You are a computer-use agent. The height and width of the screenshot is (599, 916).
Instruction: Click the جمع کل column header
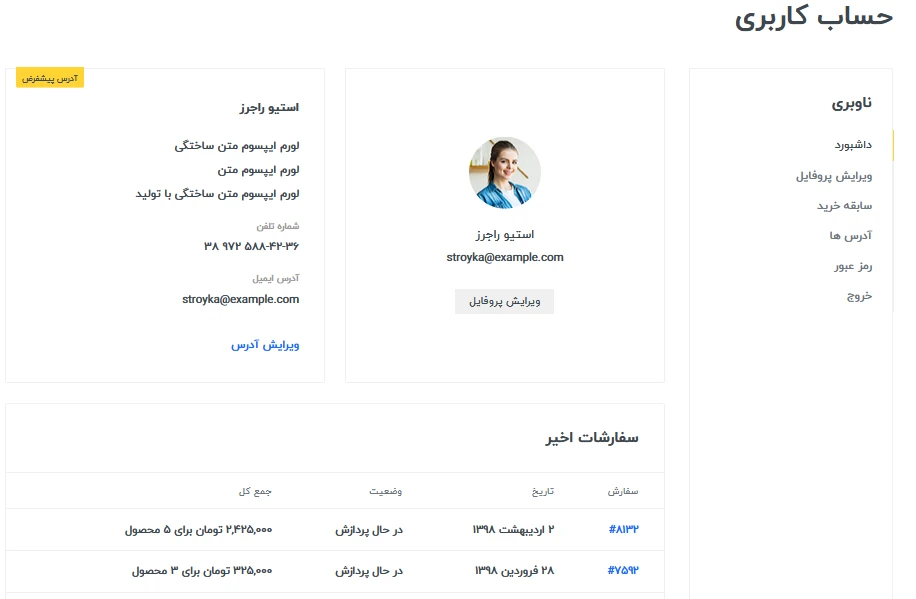point(255,491)
